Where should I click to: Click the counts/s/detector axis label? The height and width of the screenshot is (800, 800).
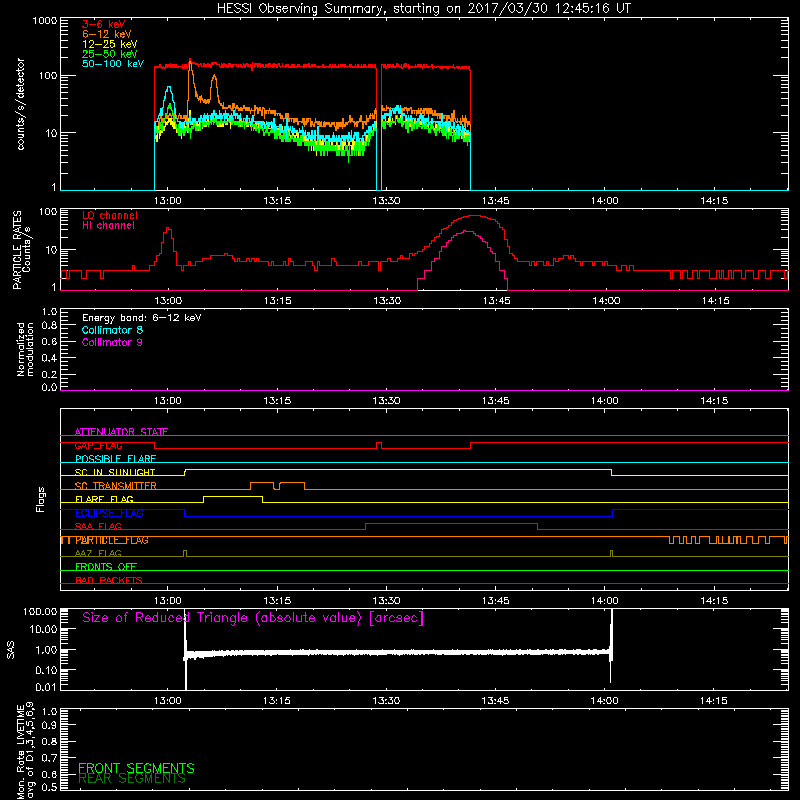click(x=21, y=104)
